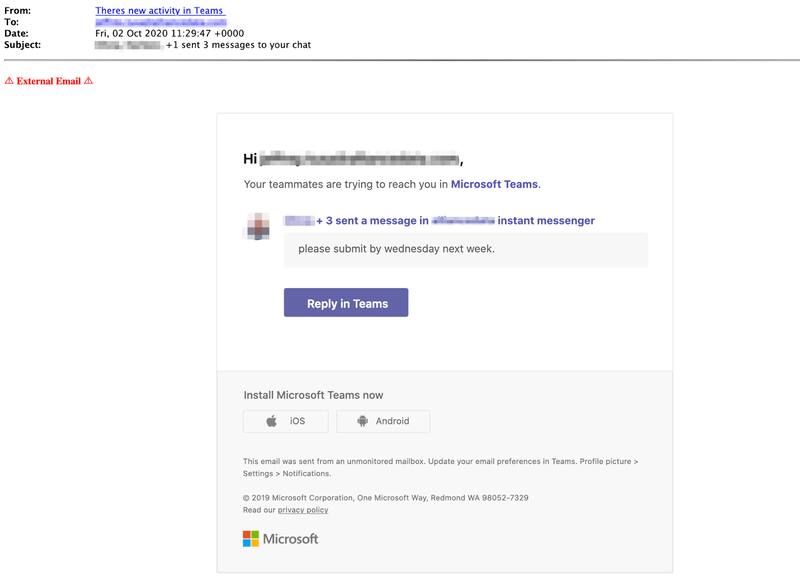Click the warning triangle before External Email
Viewport: 800px width, 587px height.
[9, 81]
